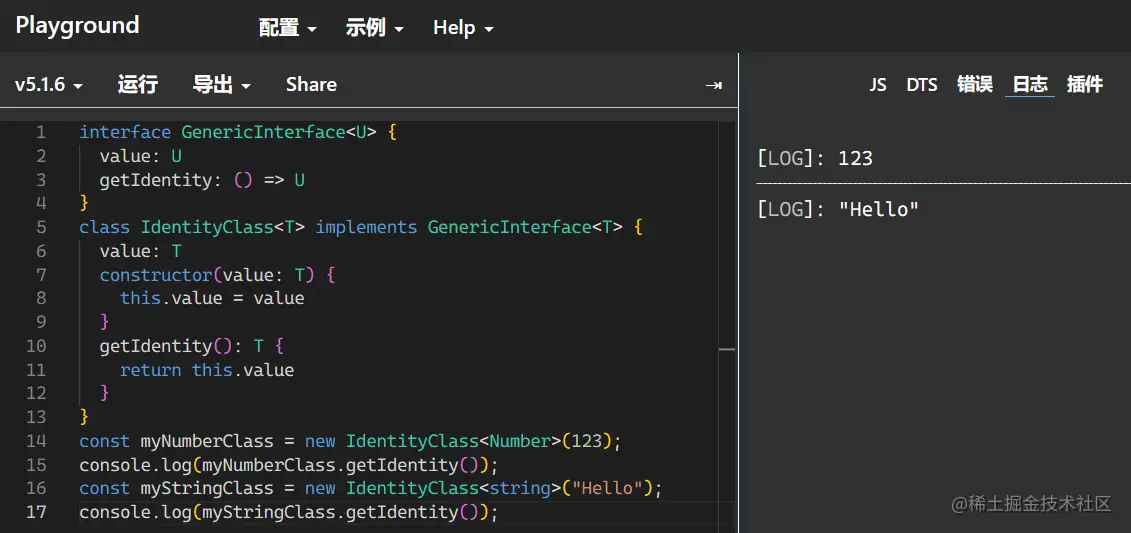This screenshot has width=1131, height=533.
Task: Switch to the DTS tab
Action: (x=922, y=84)
